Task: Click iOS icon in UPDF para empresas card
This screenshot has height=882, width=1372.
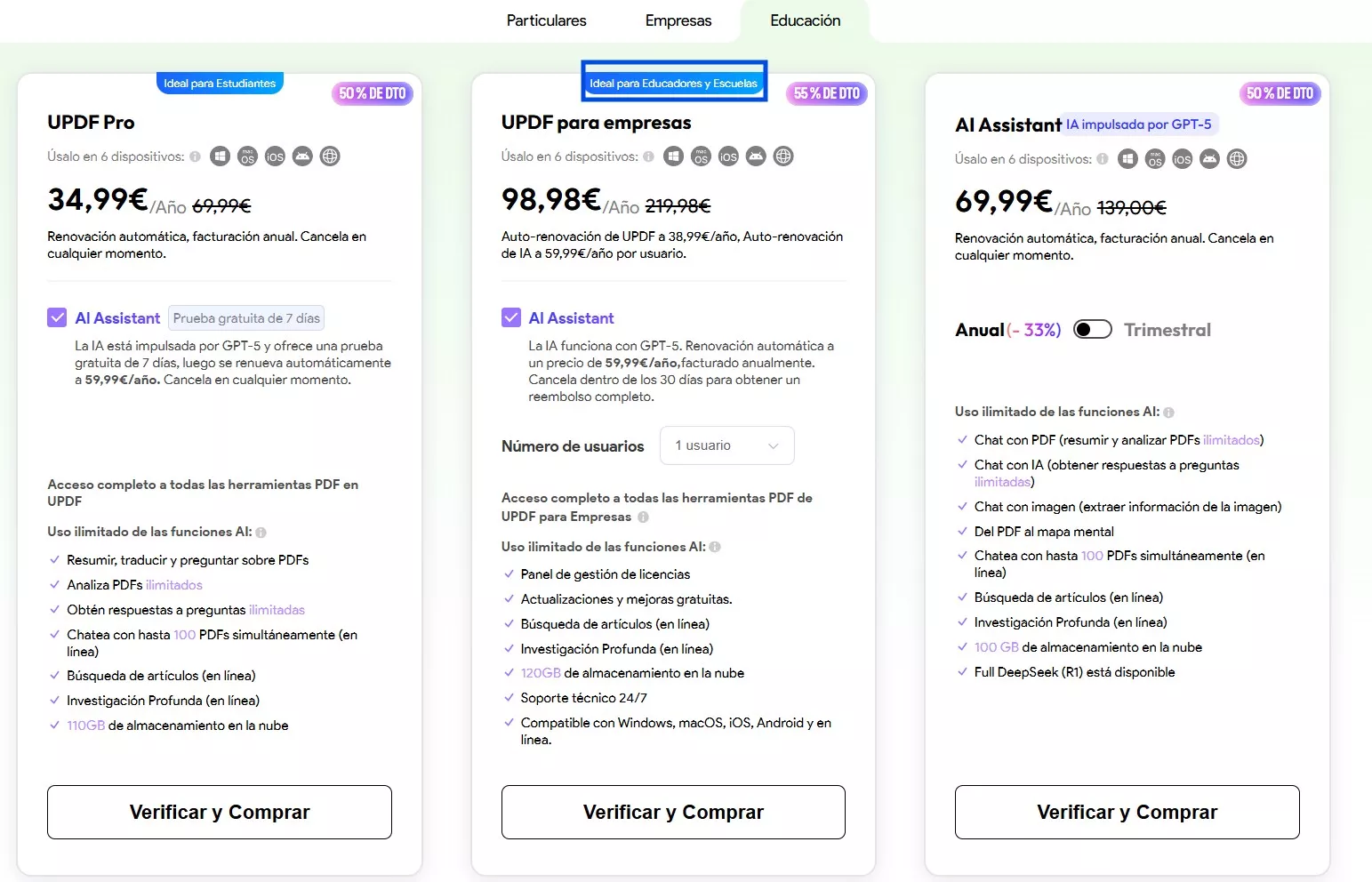Action: coord(728,156)
